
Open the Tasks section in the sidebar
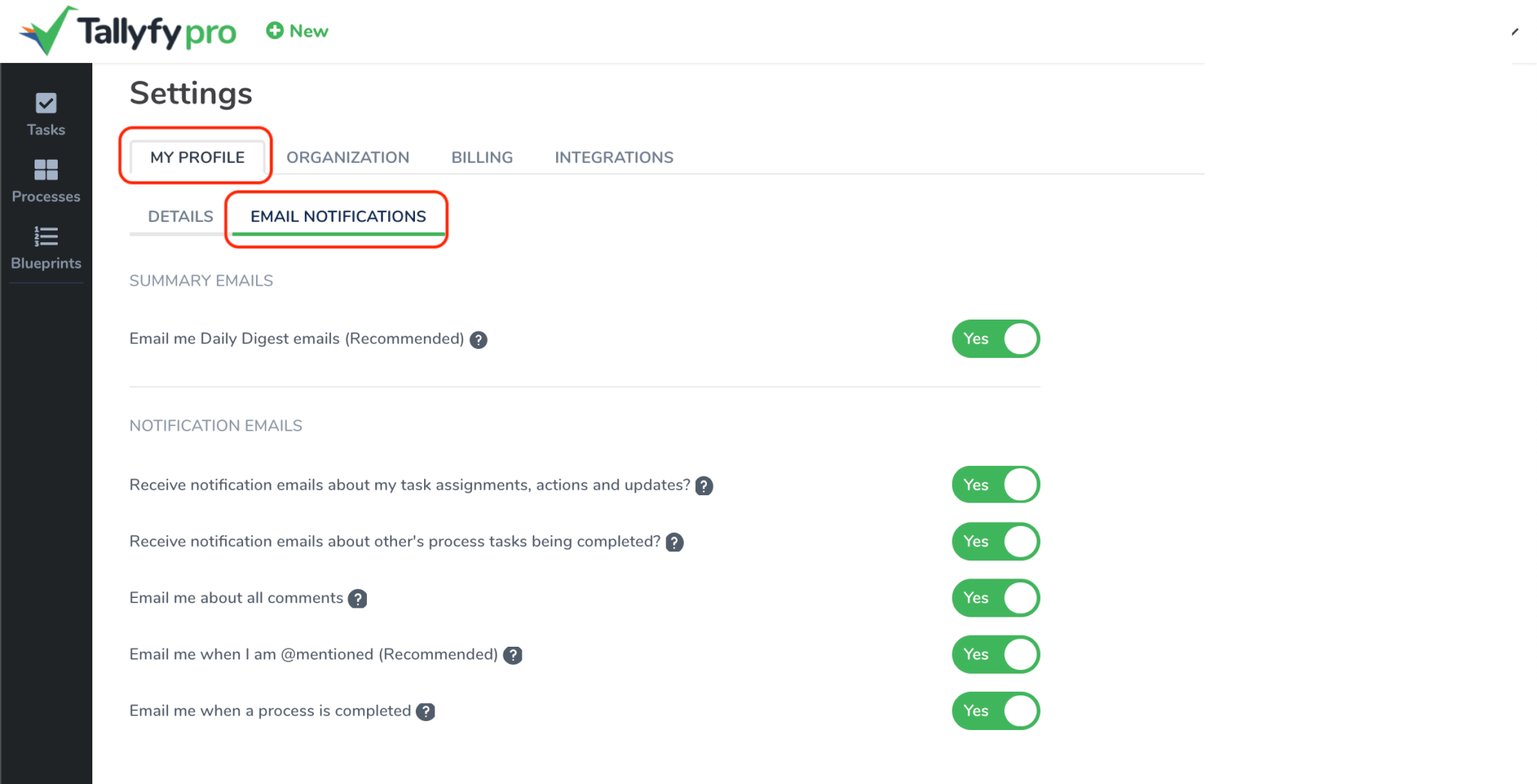click(46, 113)
